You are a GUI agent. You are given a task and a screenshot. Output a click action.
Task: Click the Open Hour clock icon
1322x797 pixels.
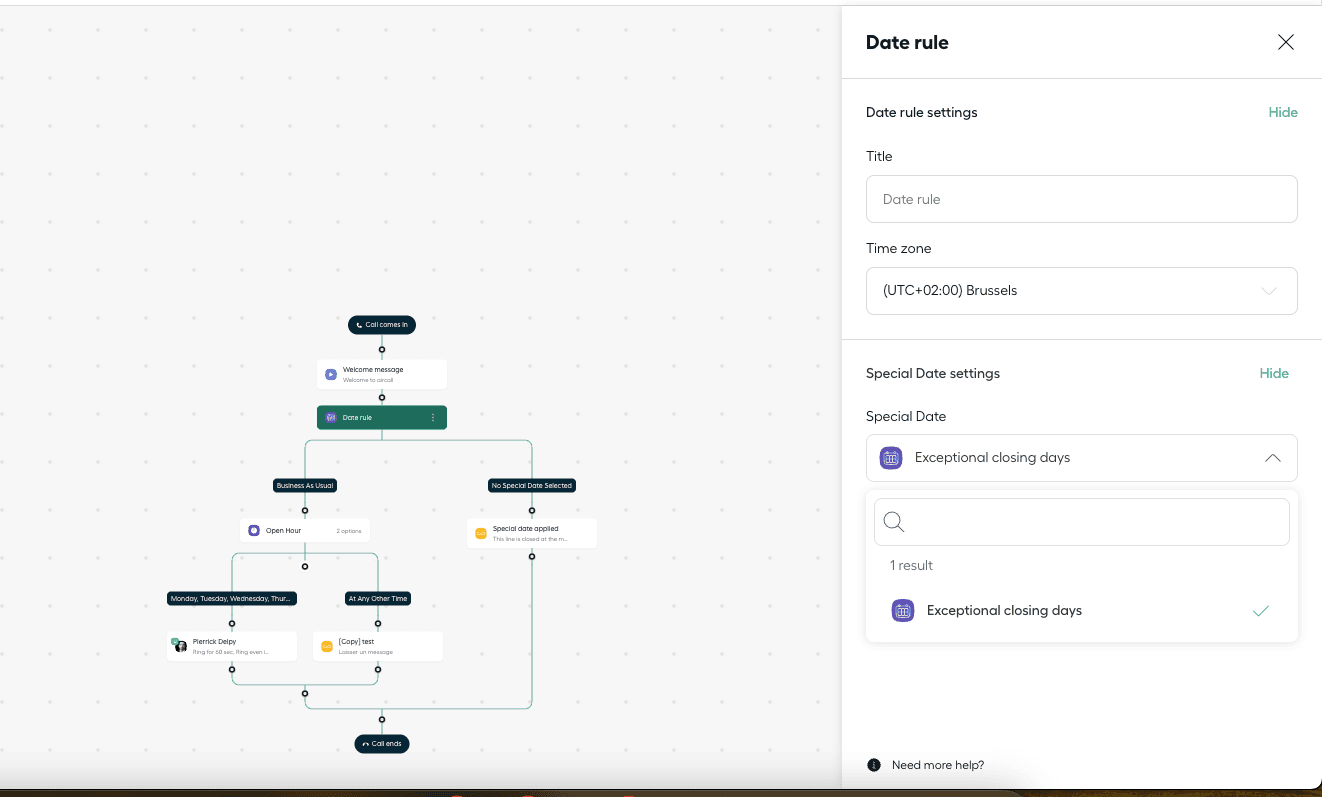coord(254,530)
